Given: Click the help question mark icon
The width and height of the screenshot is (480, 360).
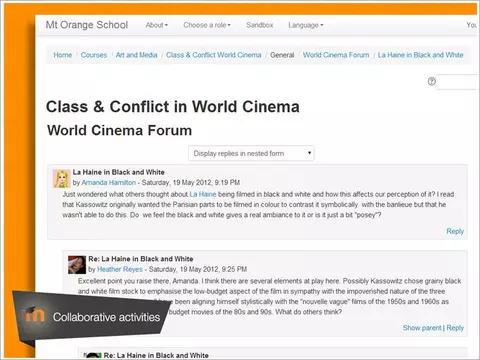Looking at the screenshot, I should [431, 81].
